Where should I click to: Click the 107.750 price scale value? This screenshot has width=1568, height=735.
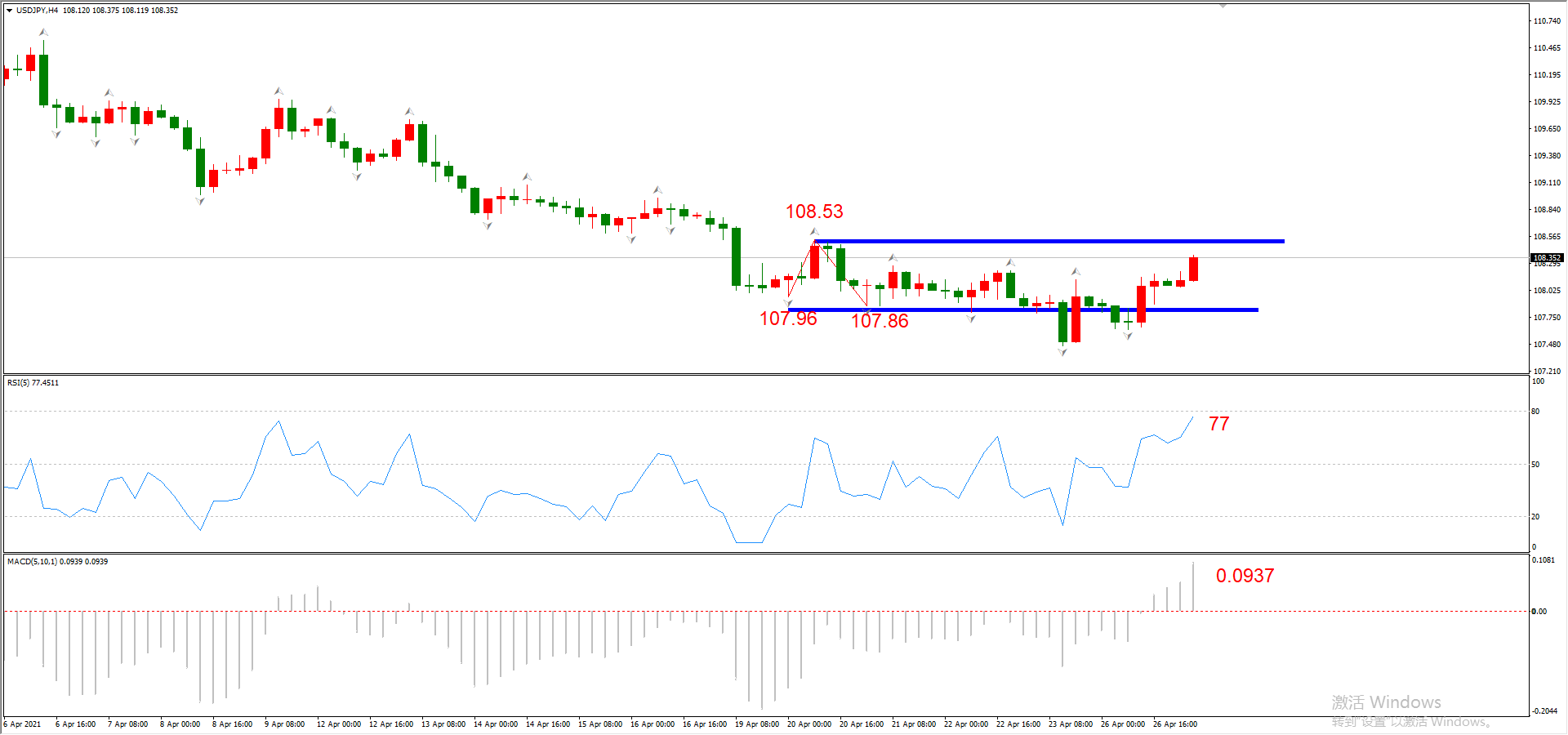coord(1547,318)
